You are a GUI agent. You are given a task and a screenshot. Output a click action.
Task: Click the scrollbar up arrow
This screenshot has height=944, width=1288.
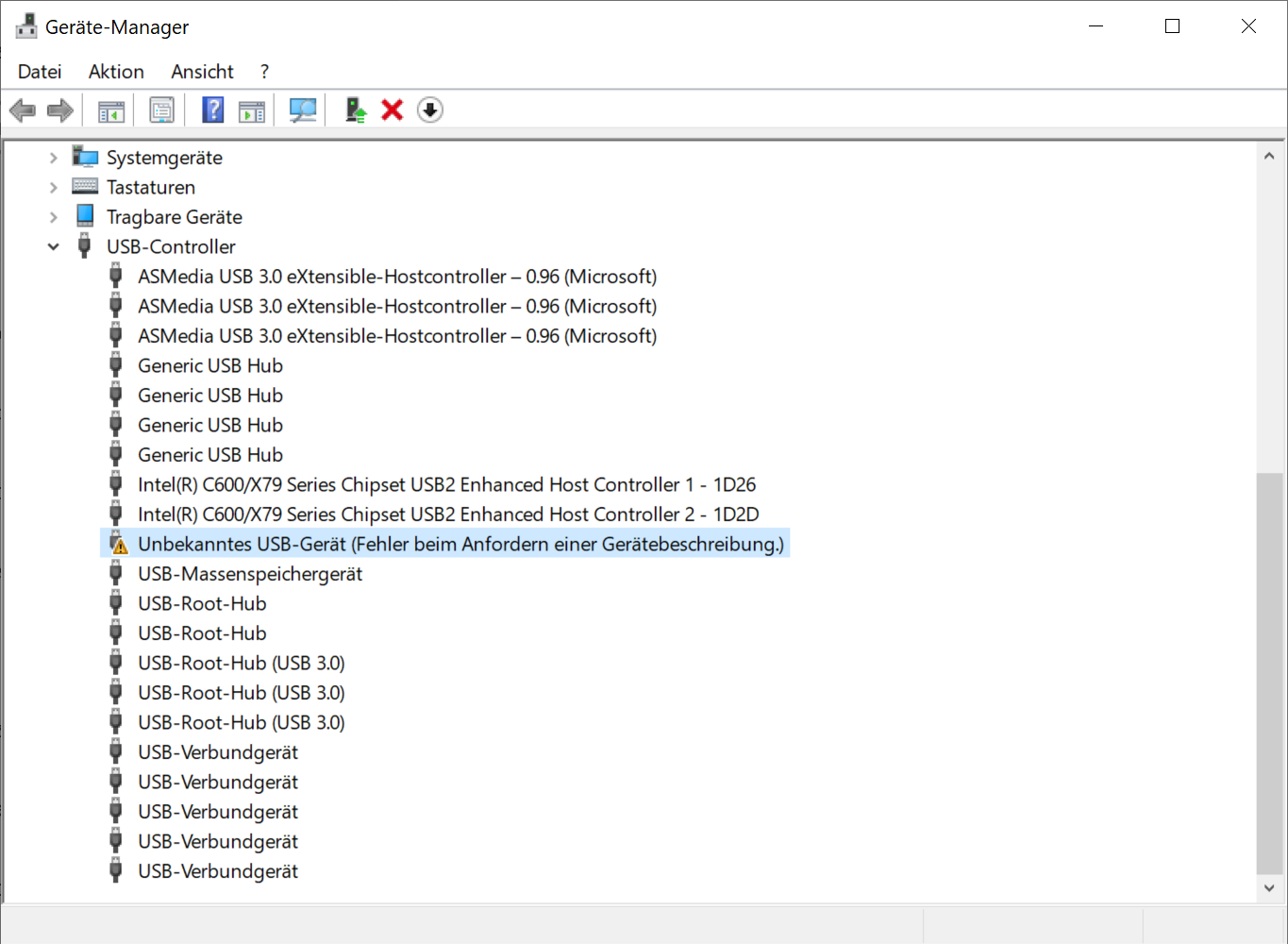1269,157
